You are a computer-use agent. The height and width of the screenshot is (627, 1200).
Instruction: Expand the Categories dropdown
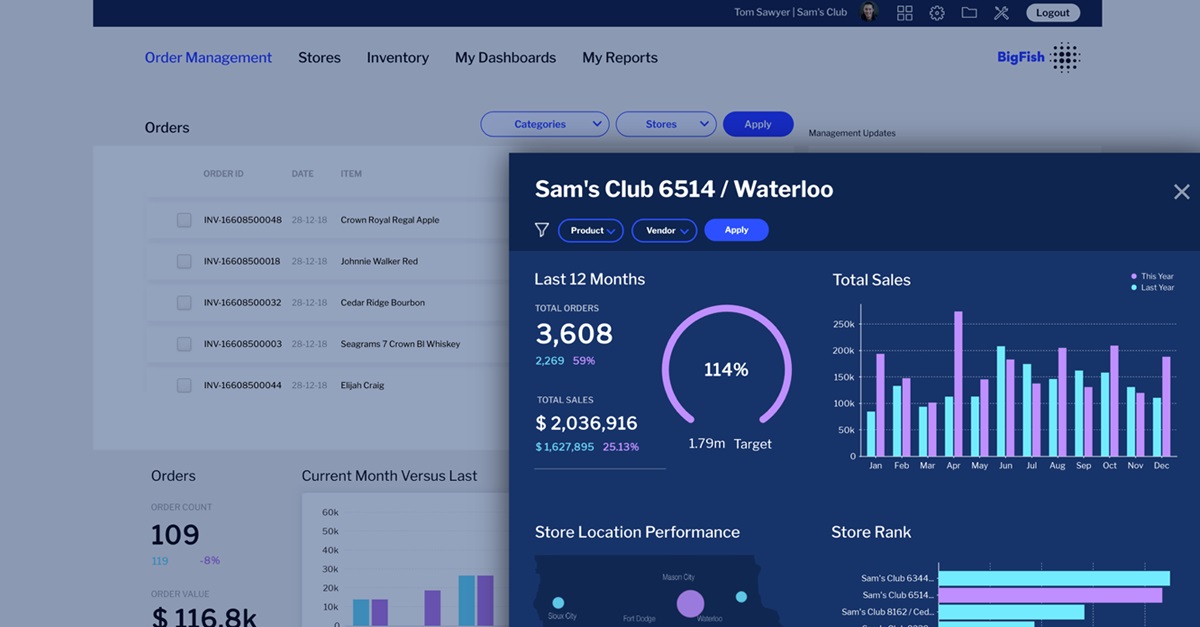click(x=545, y=124)
